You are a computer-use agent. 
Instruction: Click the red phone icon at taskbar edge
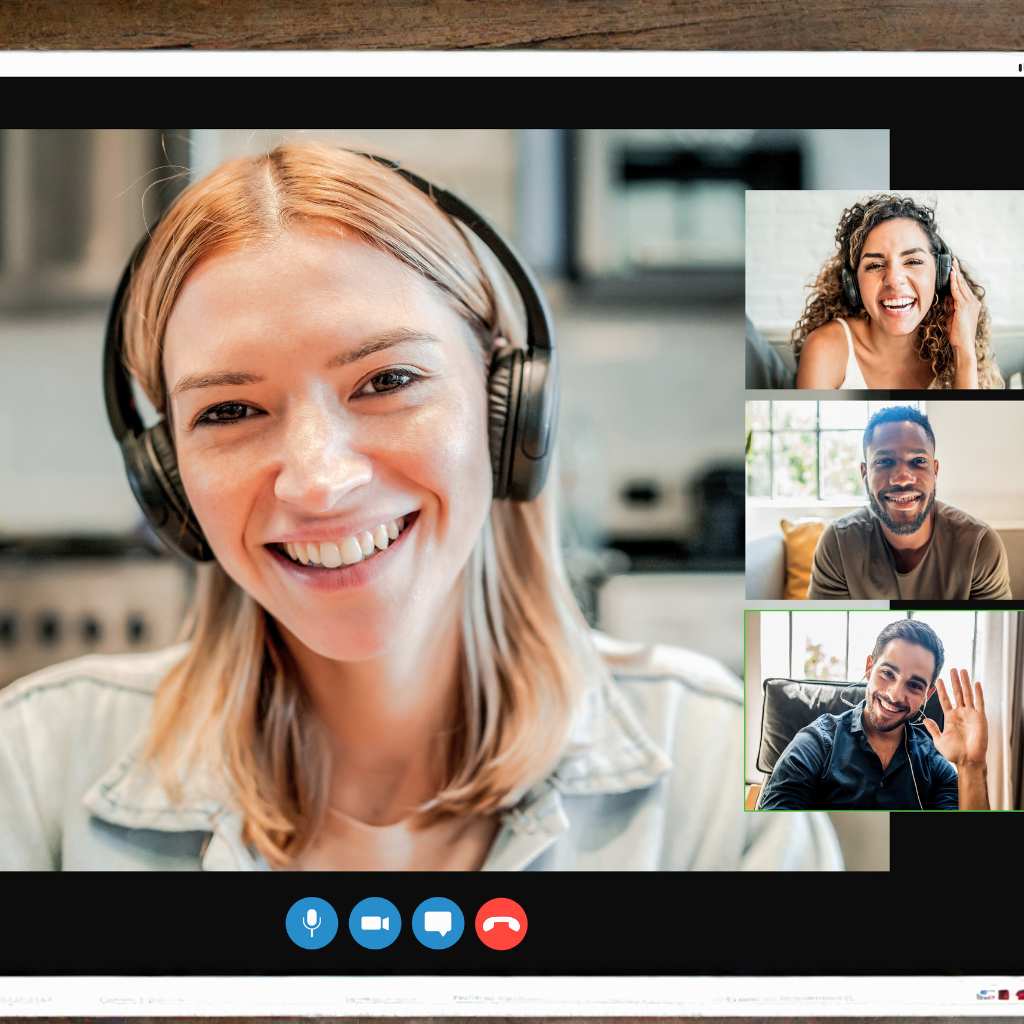pos(1019,995)
